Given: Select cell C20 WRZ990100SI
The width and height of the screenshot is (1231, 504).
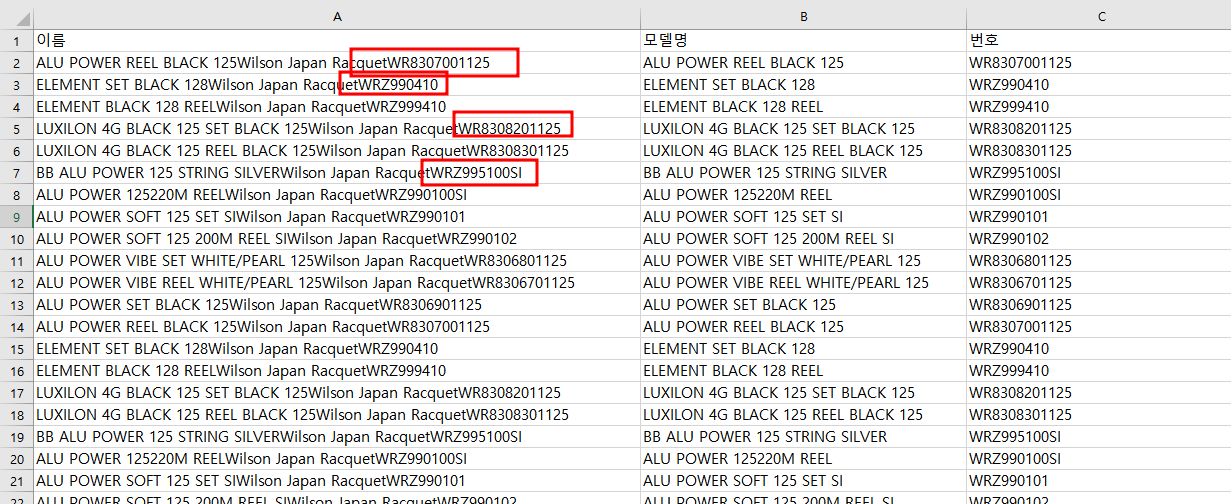Looking at the screenshot, I should coord(1099,459).
